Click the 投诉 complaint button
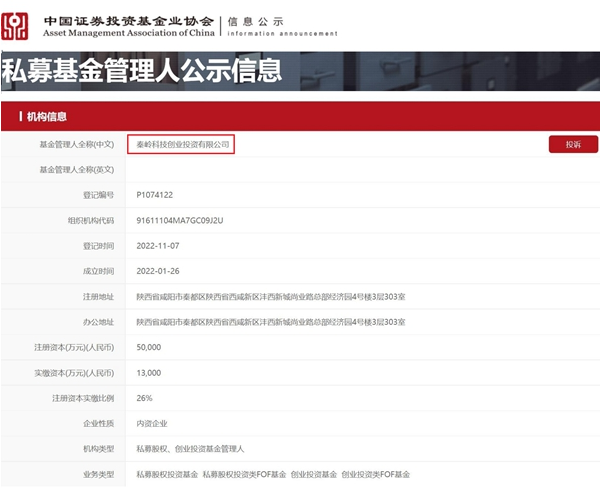Image resolution: width=600 pixels, height=492 pixels. (x=573, y=144)
